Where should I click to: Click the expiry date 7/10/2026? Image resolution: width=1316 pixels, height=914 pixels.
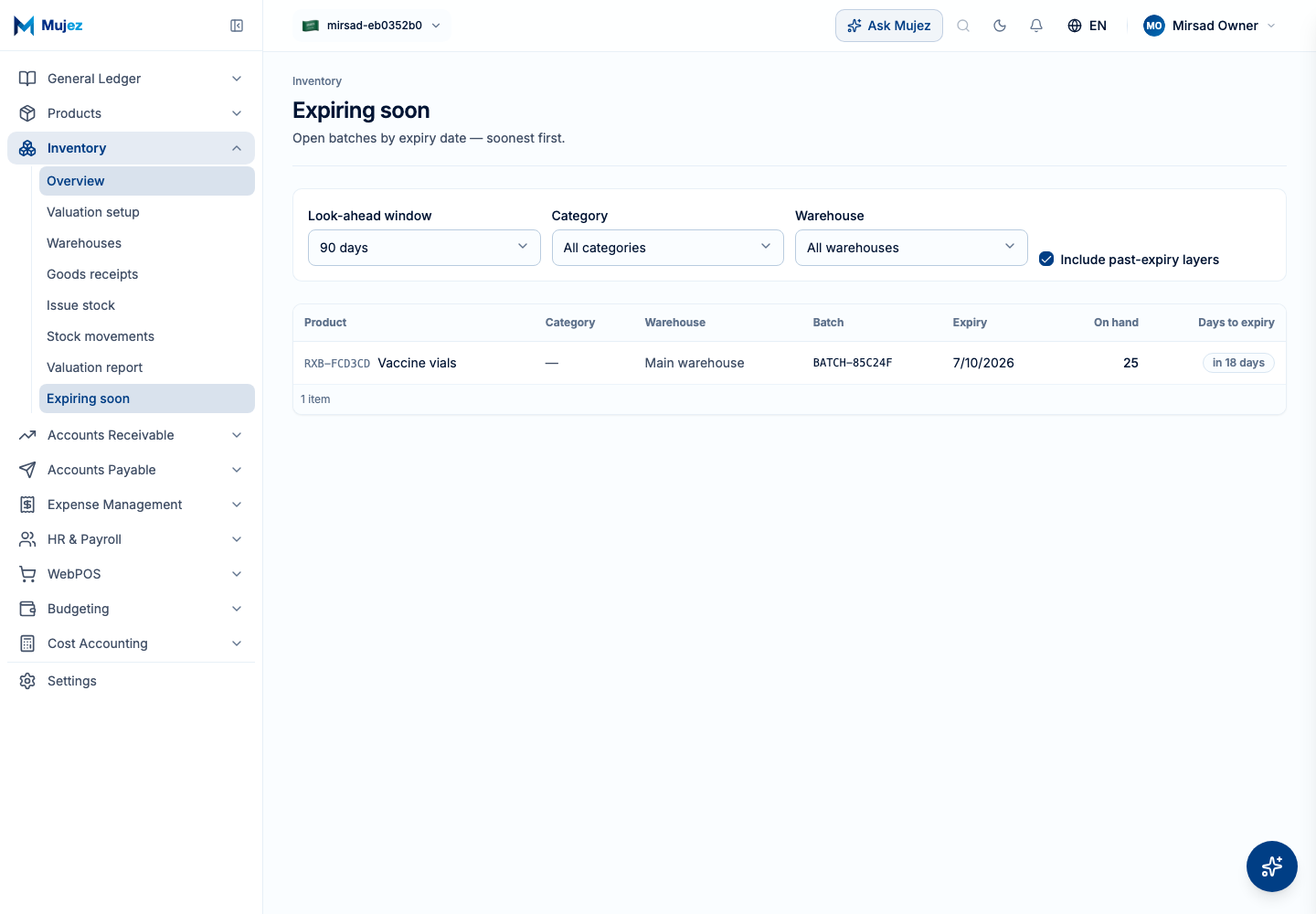pyautogui.click(x=983, y=363)
